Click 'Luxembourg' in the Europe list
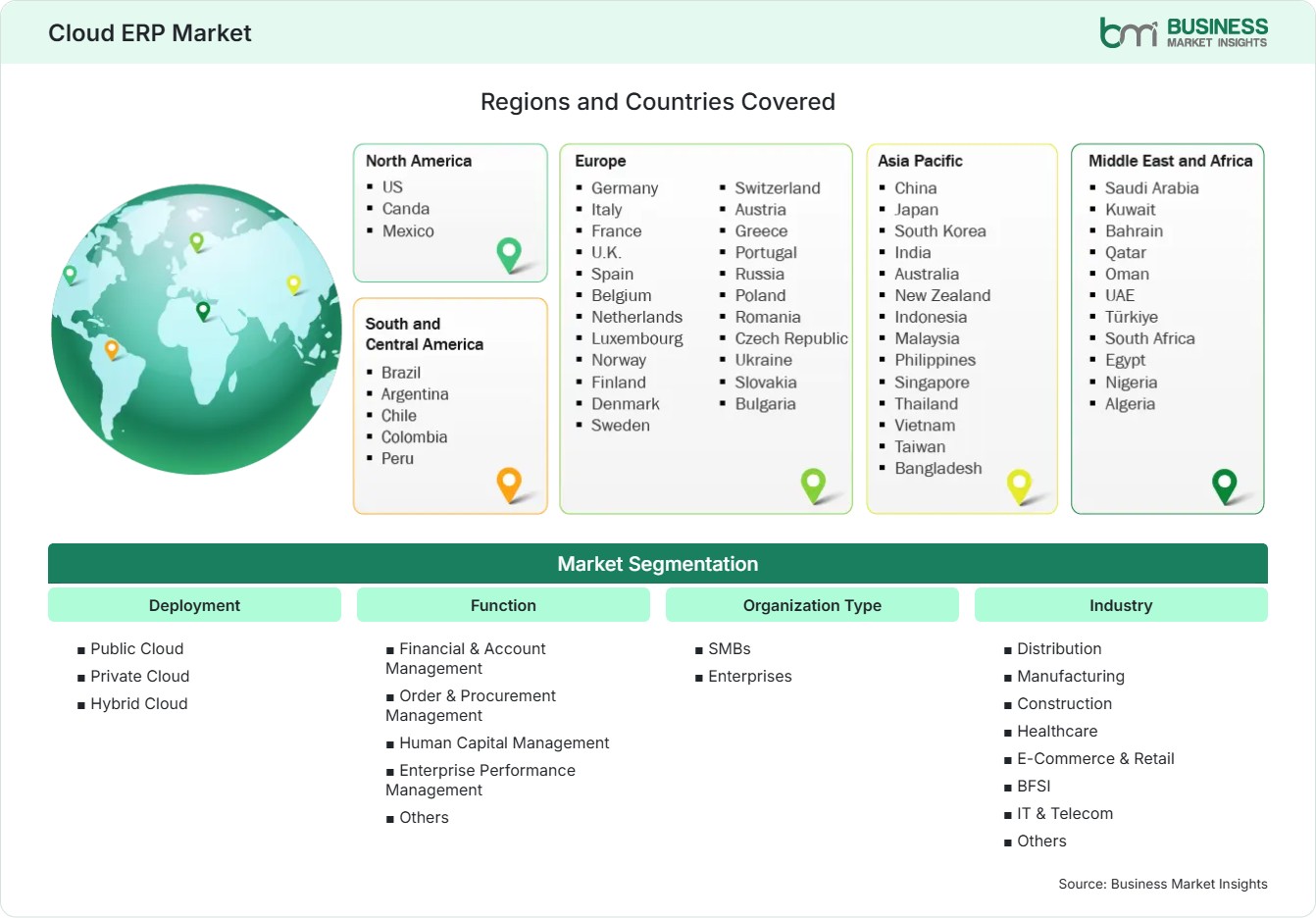1316x918 pixels. coord(637,339)
